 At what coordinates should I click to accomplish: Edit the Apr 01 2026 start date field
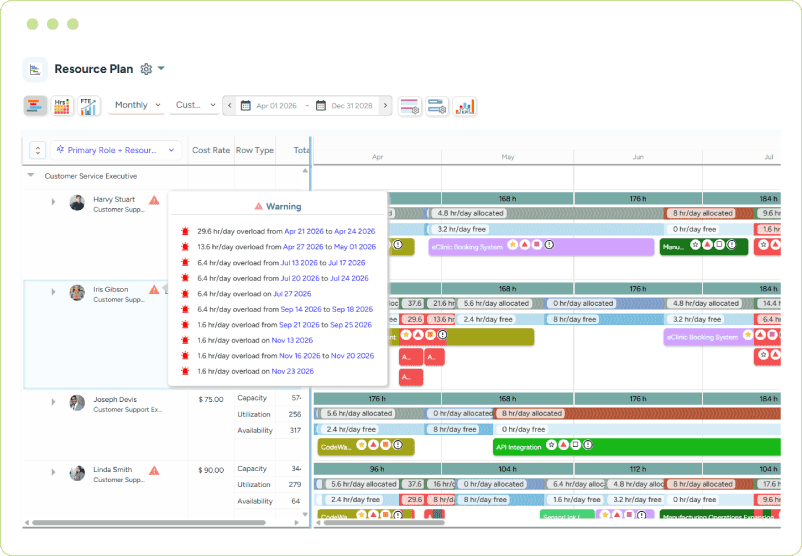[x=276, y=106]
